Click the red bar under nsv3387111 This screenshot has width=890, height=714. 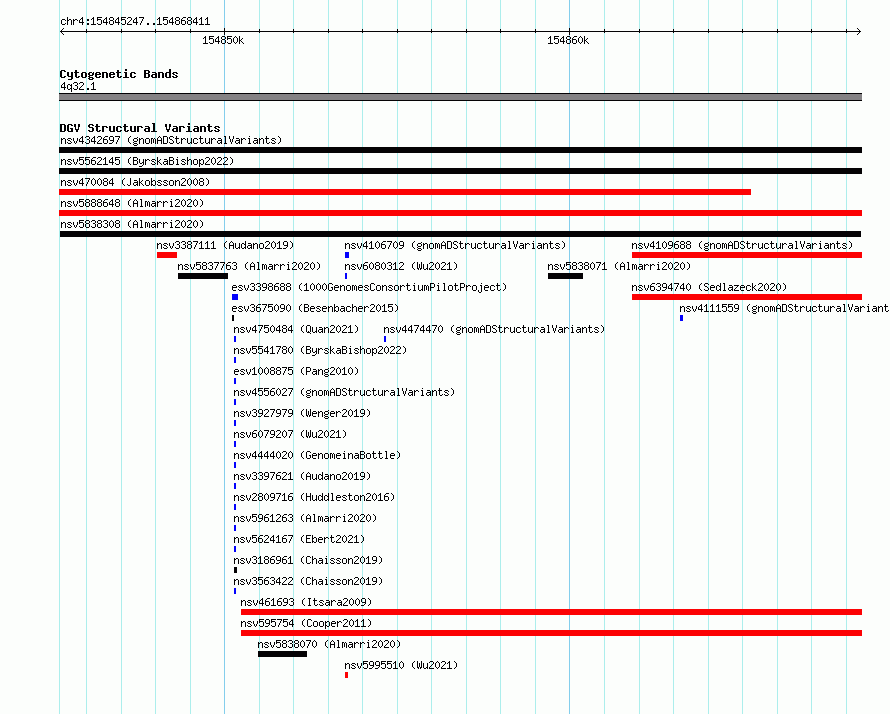point(167,255)
